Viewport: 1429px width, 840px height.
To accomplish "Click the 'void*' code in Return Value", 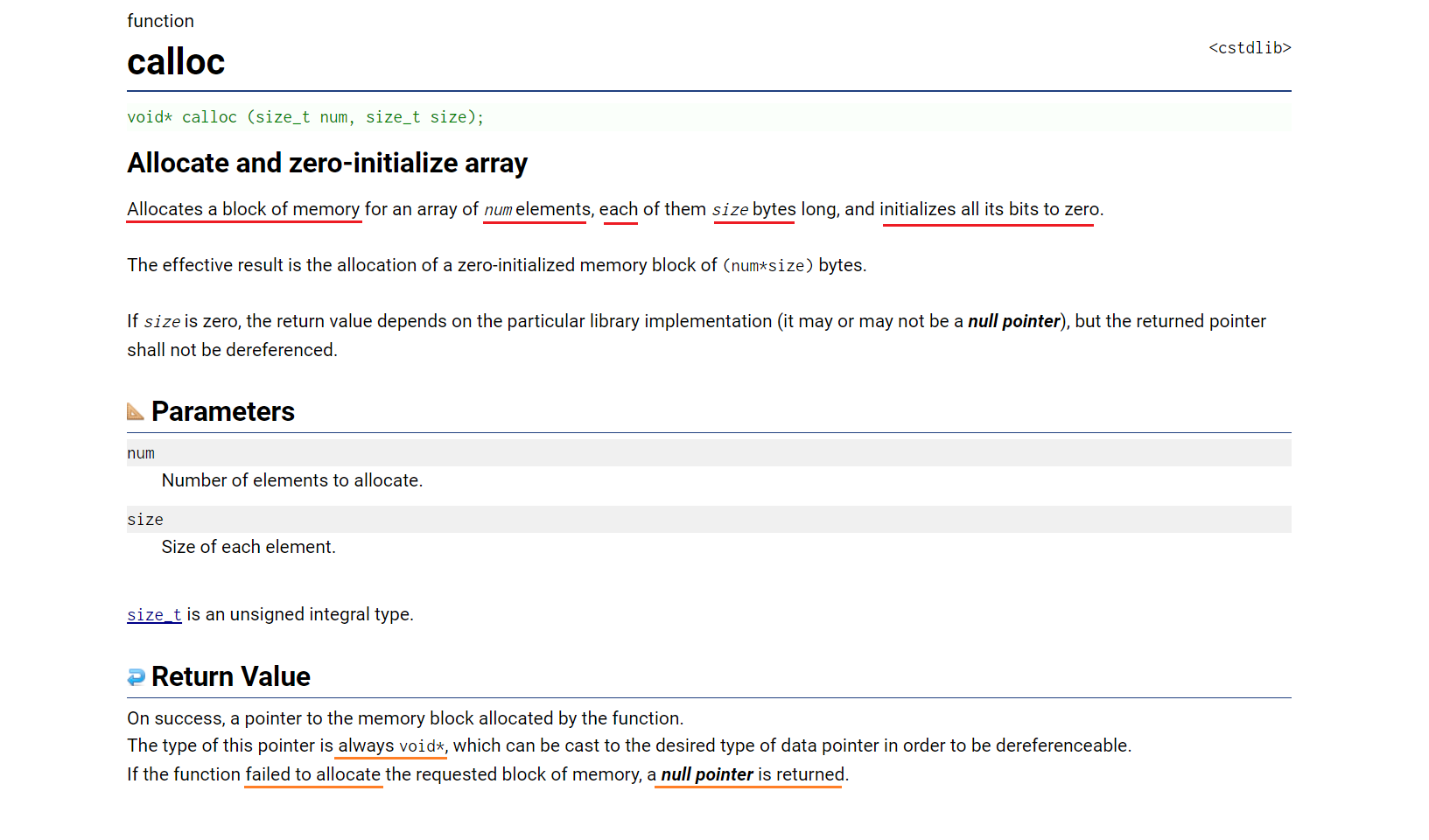I will [422, 746].
